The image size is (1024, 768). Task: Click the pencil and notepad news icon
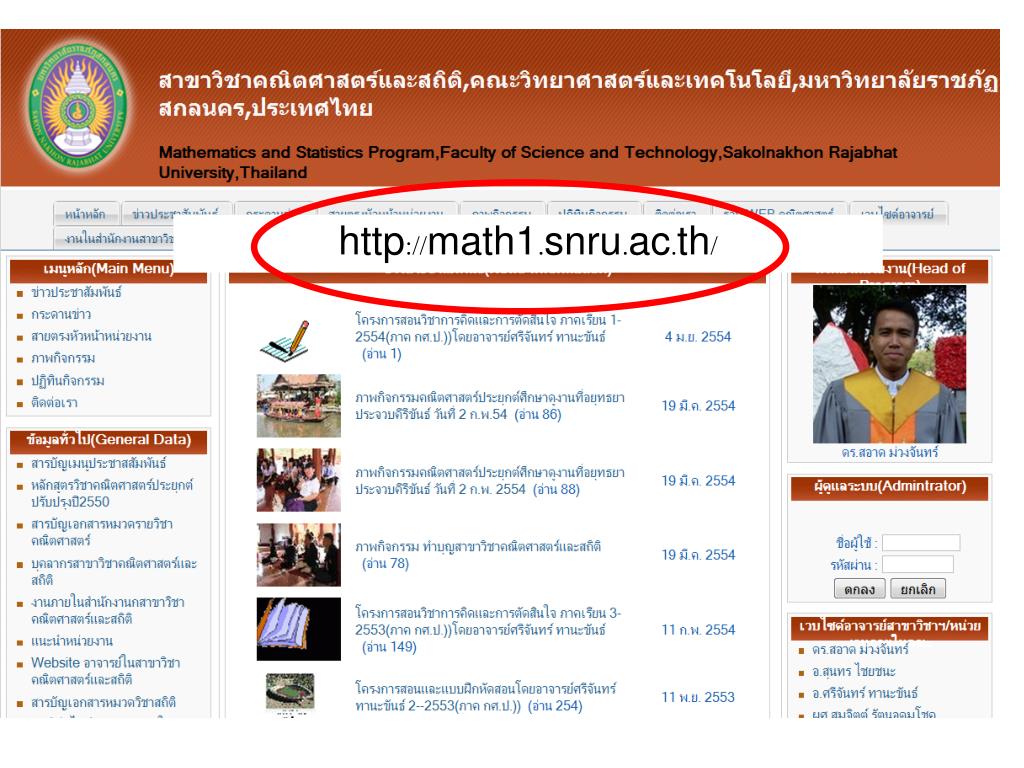point(285,340)
